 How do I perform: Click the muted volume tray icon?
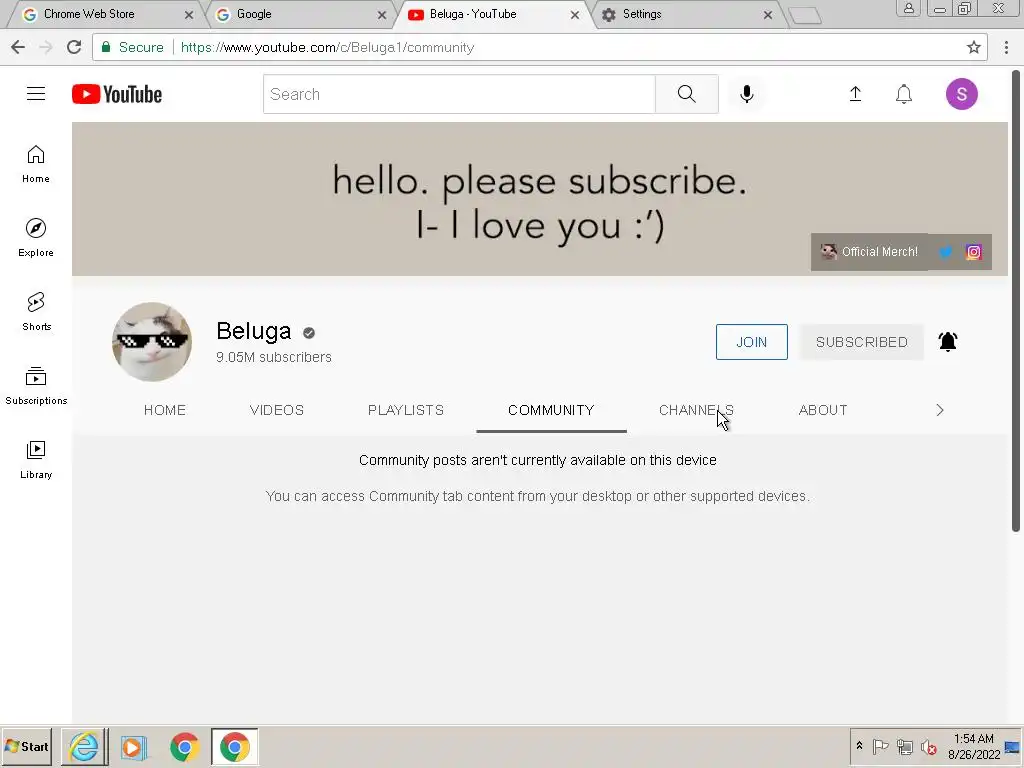(928, 746)
